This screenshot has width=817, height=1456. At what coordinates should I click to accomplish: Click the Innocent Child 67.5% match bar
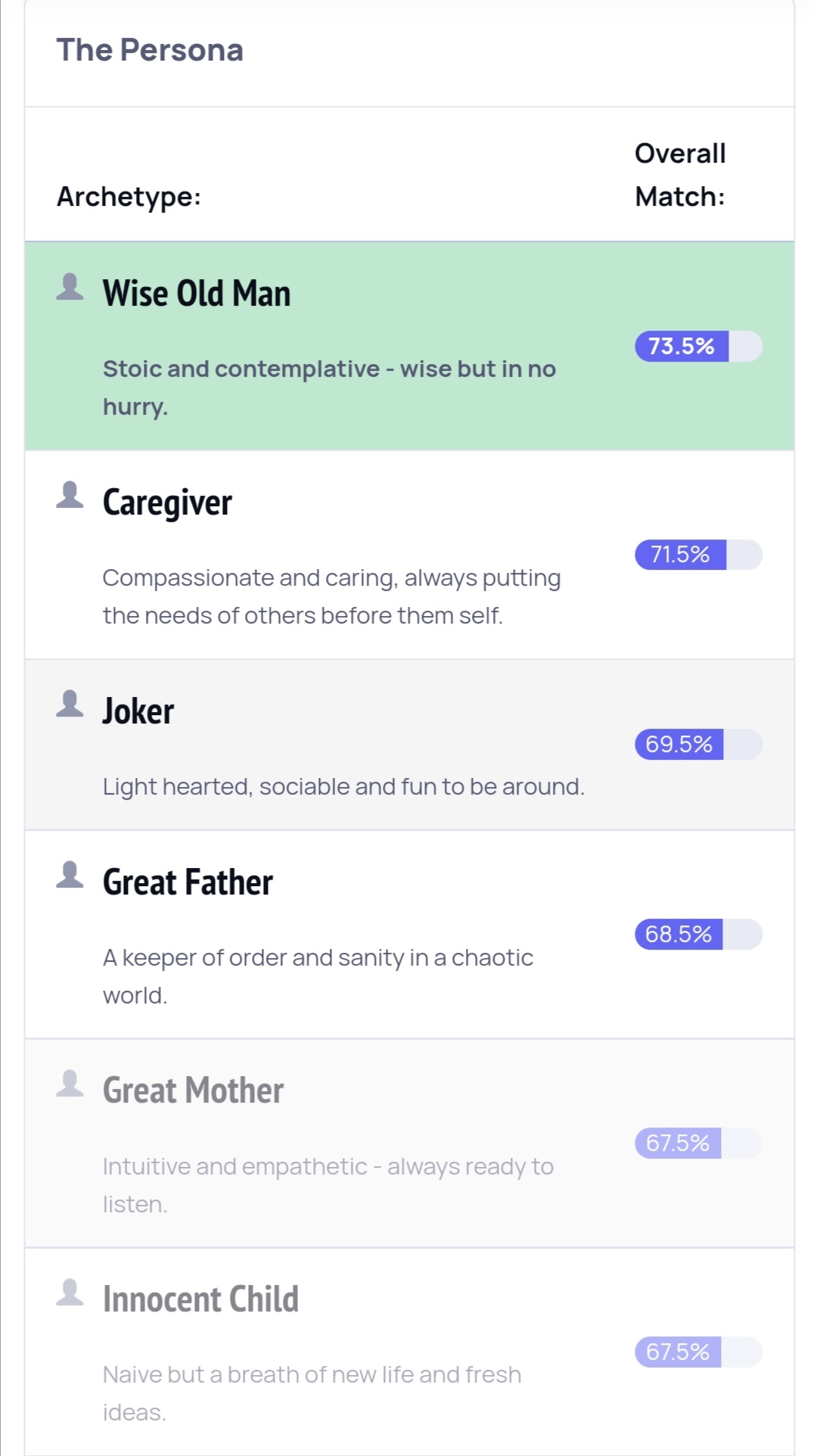click(698, 1352)
